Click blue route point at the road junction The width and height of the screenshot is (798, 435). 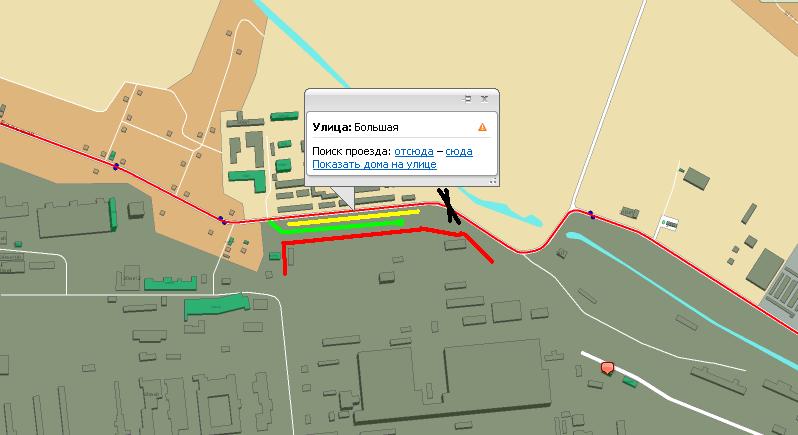tap(220, 218)
